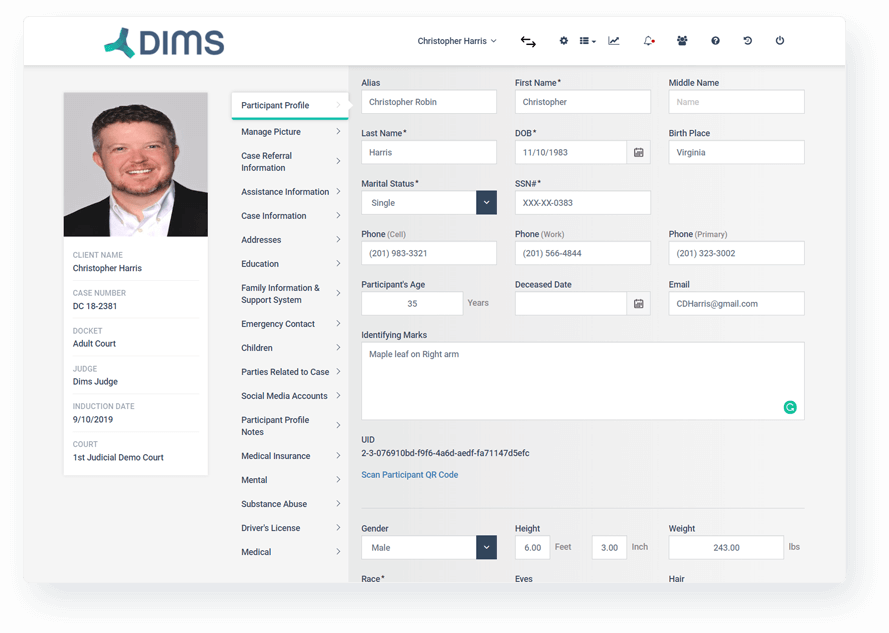Screen dimensions: 889x633
Task: Click the Scan Participant QR Code link
Action: [x=409, y=475]
